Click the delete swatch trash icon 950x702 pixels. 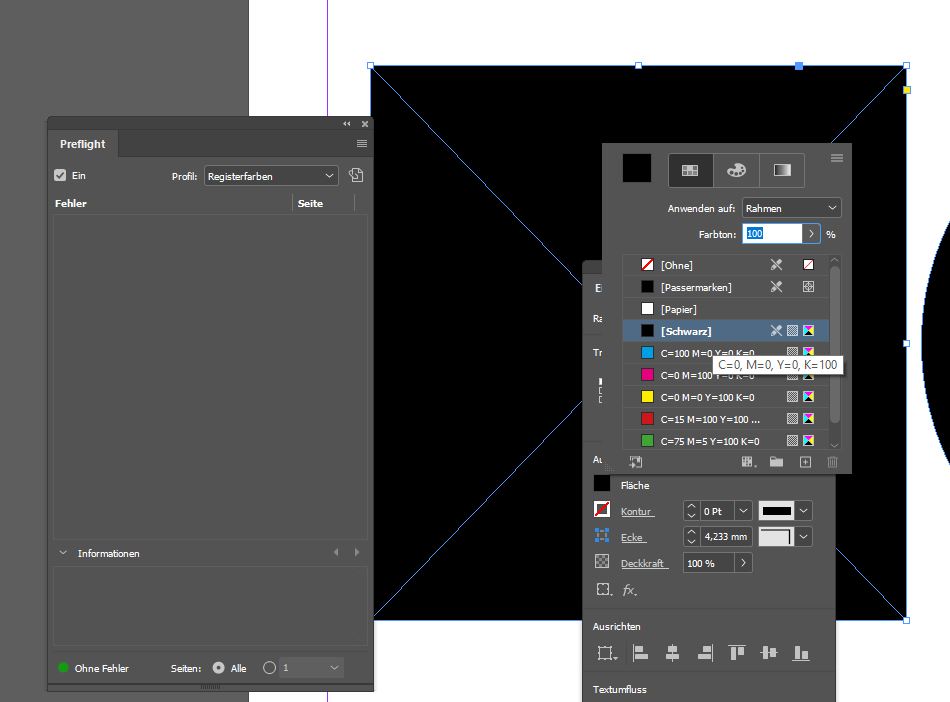coord(832,462)
